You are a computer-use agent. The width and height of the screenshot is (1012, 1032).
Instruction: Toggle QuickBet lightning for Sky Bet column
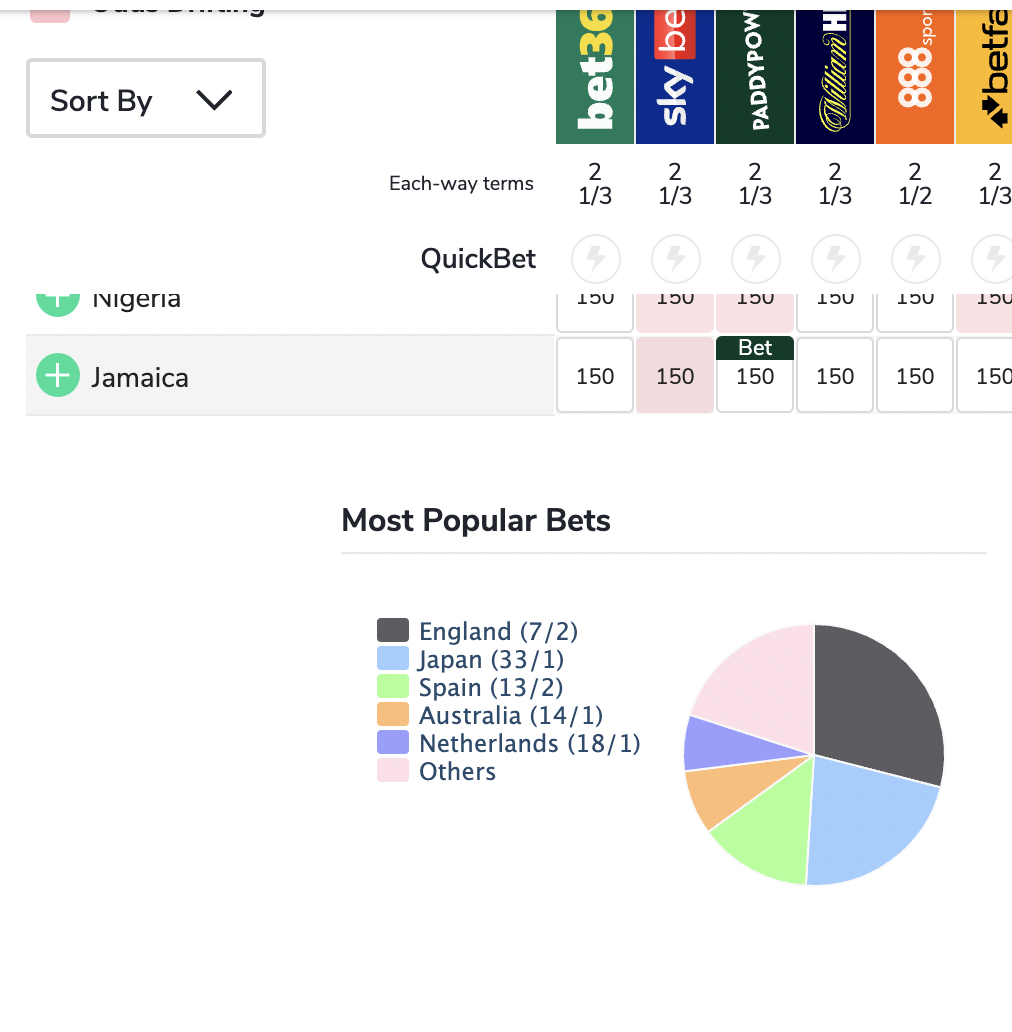(676, 259)
